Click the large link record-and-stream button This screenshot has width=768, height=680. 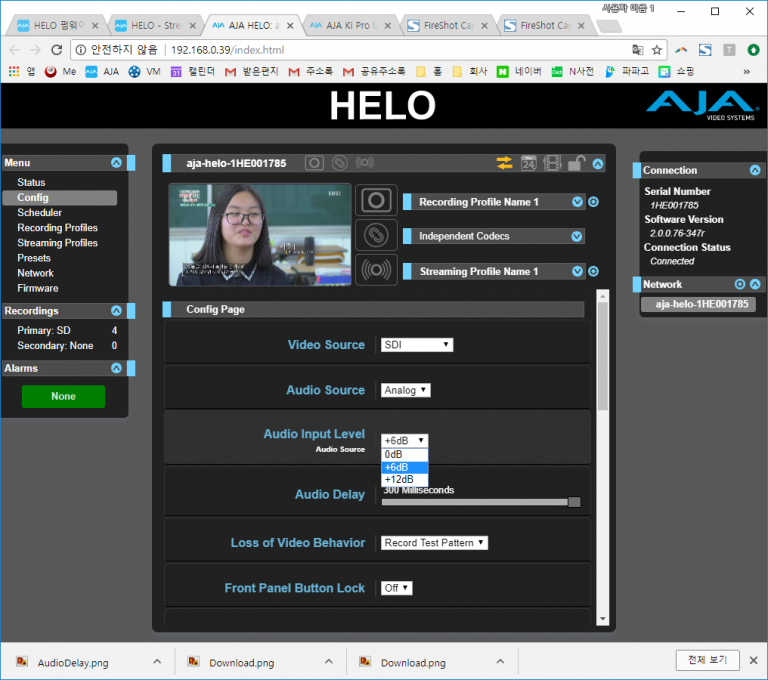tap(376, 235)
